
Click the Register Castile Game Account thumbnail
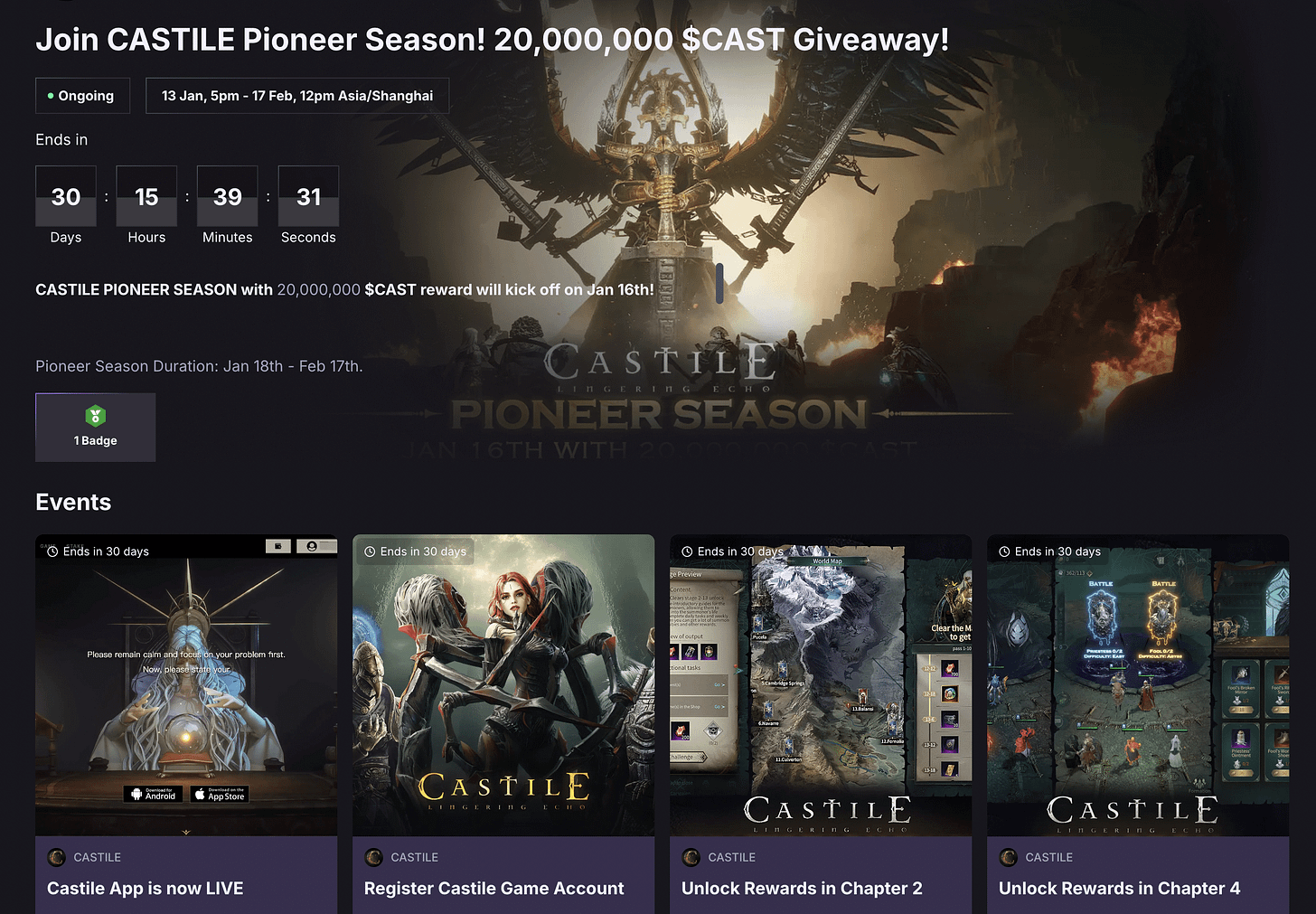503,685
